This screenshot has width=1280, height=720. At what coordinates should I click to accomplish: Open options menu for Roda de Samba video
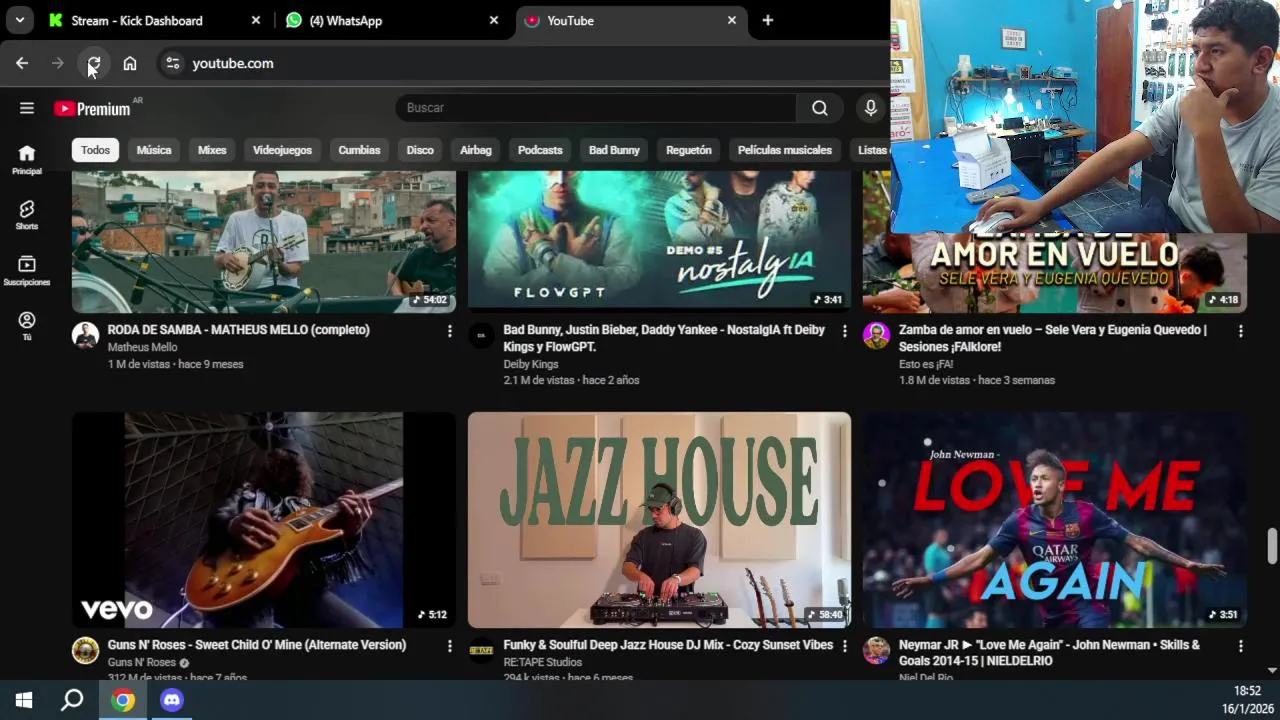click(x=449, y=331)
